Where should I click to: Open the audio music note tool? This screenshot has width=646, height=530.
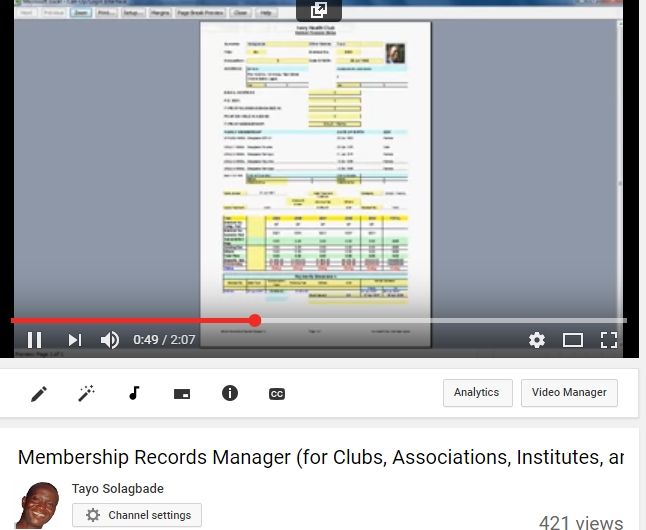tap(134, 394)
